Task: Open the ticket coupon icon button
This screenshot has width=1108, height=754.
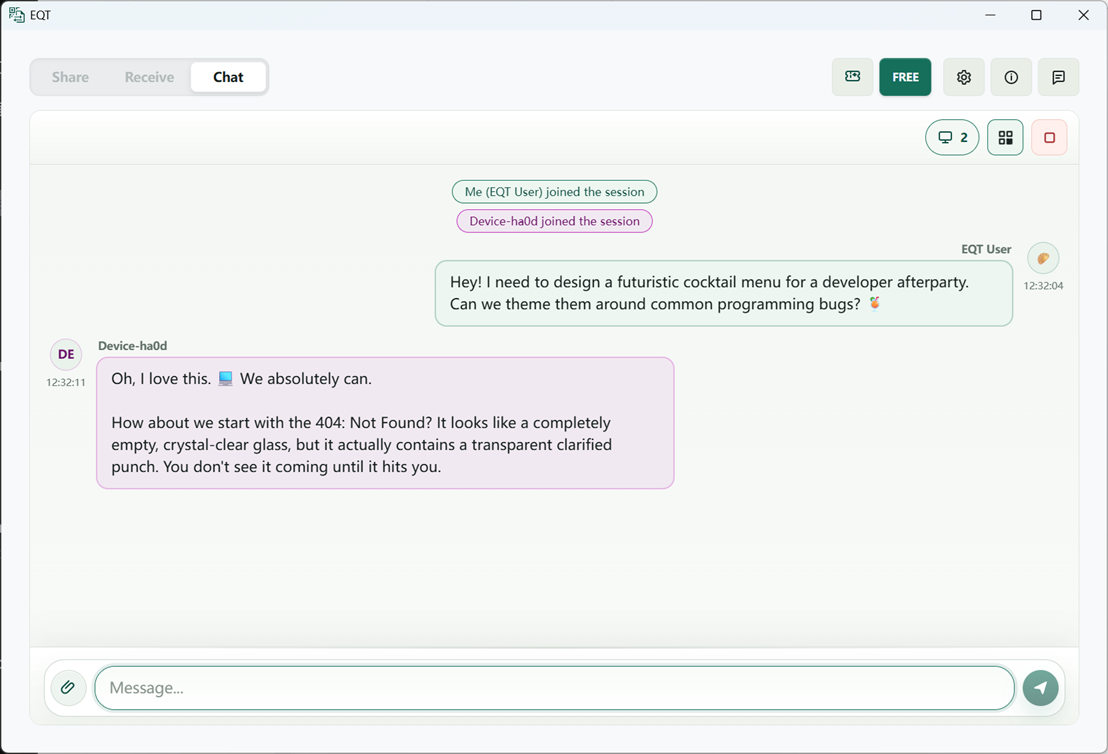Action: 853,77
